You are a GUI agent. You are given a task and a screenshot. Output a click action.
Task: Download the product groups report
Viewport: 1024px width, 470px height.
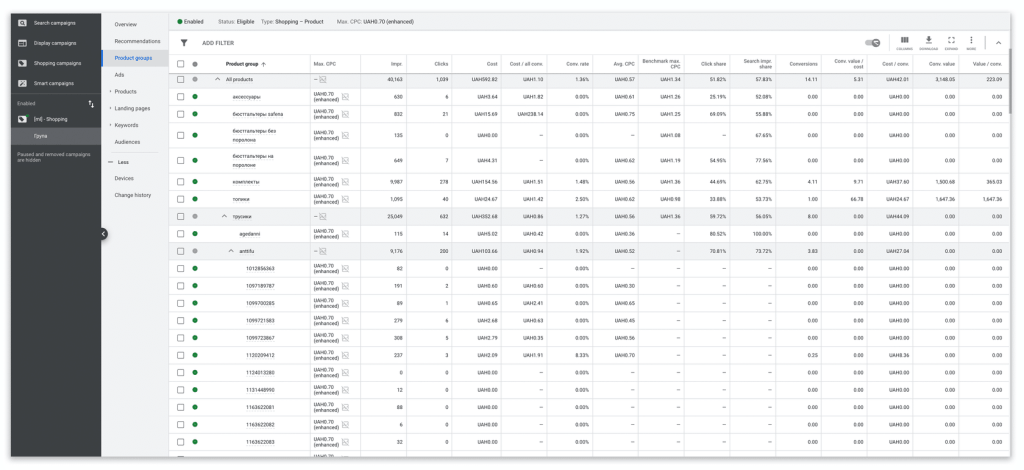click(928, 42)
